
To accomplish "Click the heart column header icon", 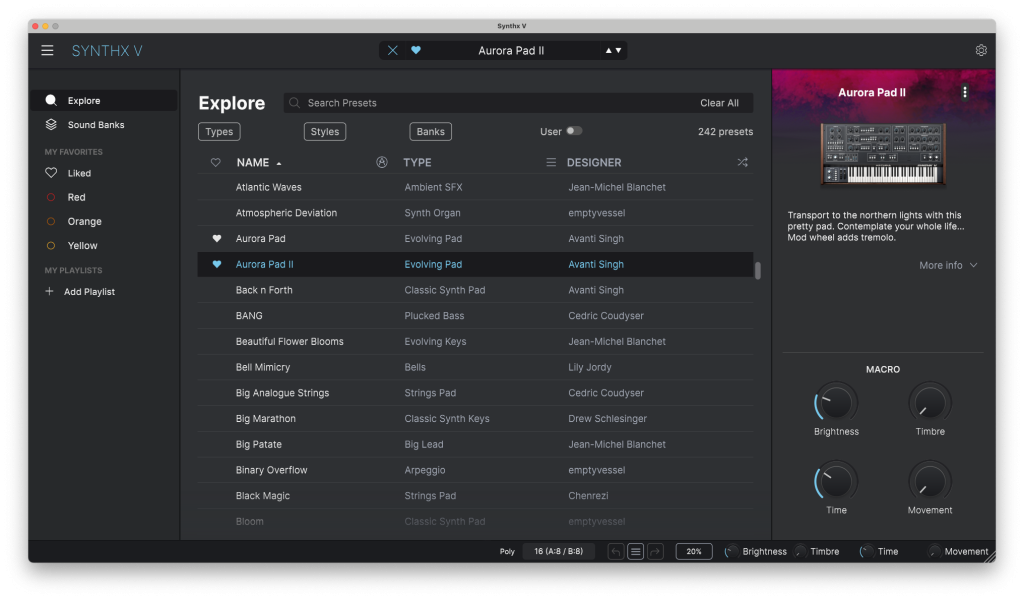I will click(x=216, y=162).
